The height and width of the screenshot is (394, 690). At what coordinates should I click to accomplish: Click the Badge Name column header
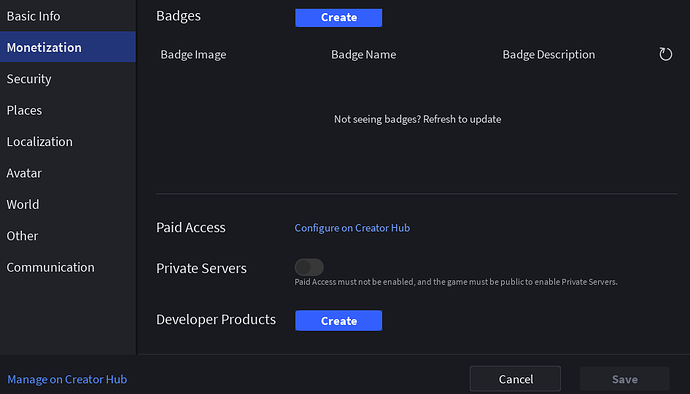click(363, 55)
